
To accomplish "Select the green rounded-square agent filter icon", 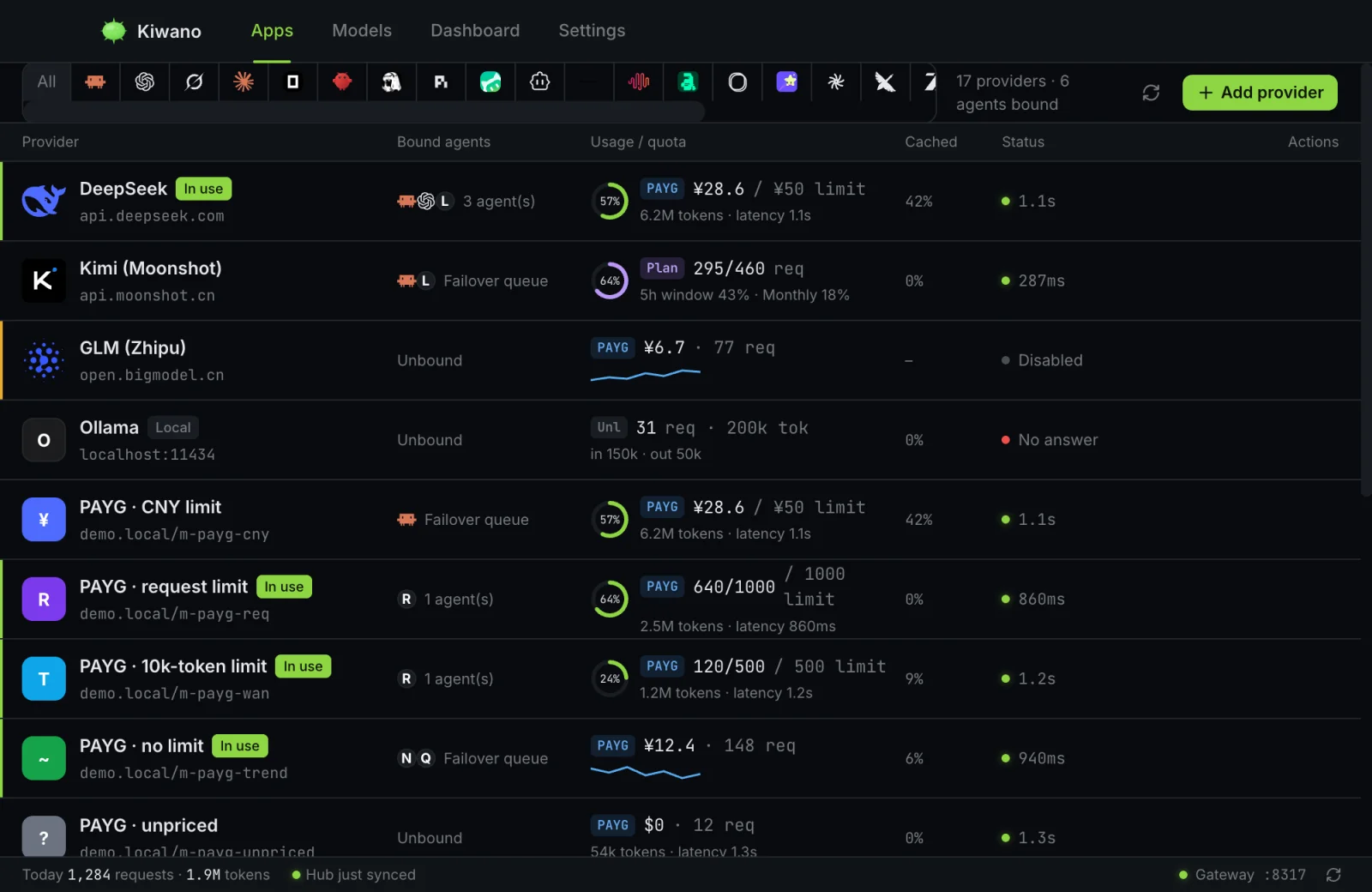I will pyautogui.click(x=490, y=81).
